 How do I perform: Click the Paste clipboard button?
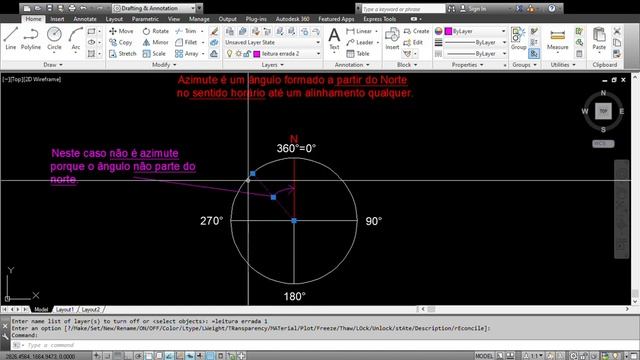(x=599, y=39)
